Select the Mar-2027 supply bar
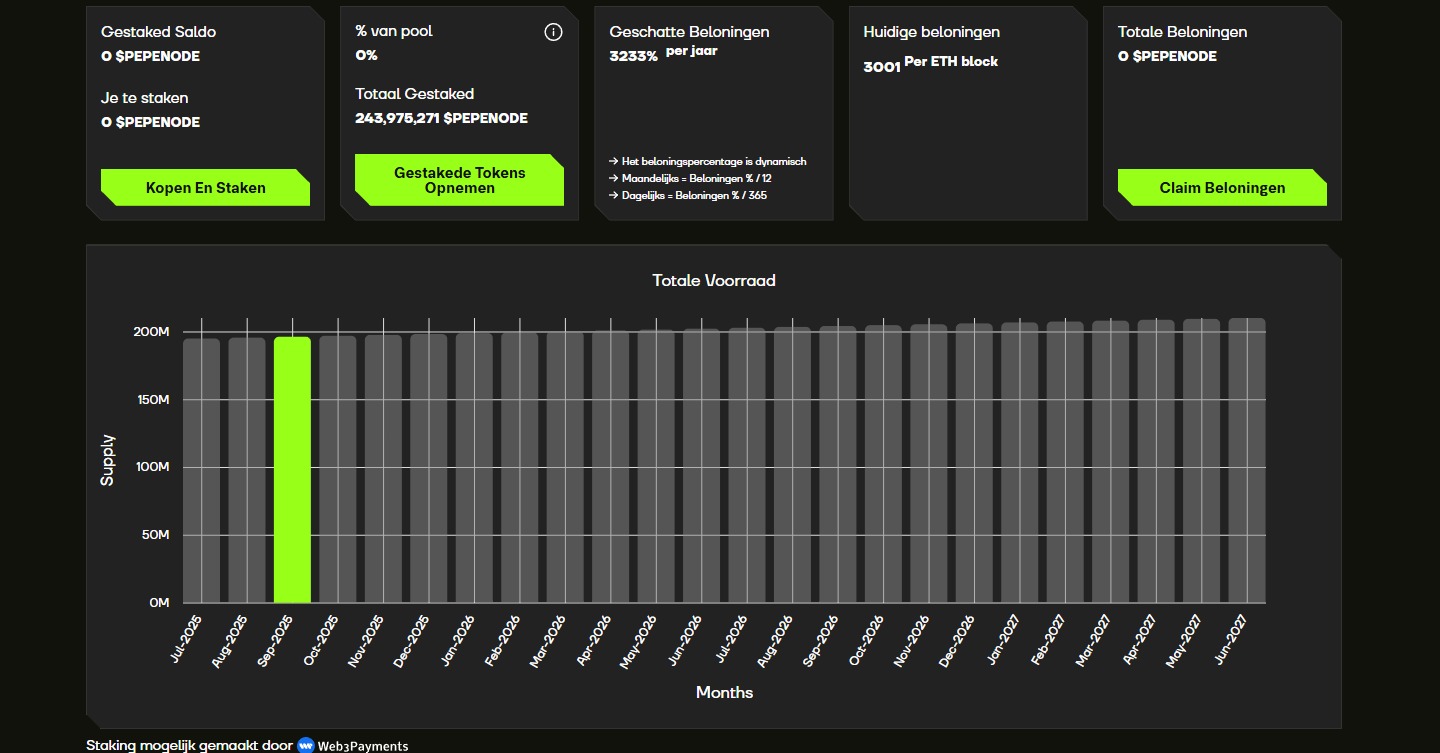Viewport: 1440px width, 753px height. point(1111,461)
